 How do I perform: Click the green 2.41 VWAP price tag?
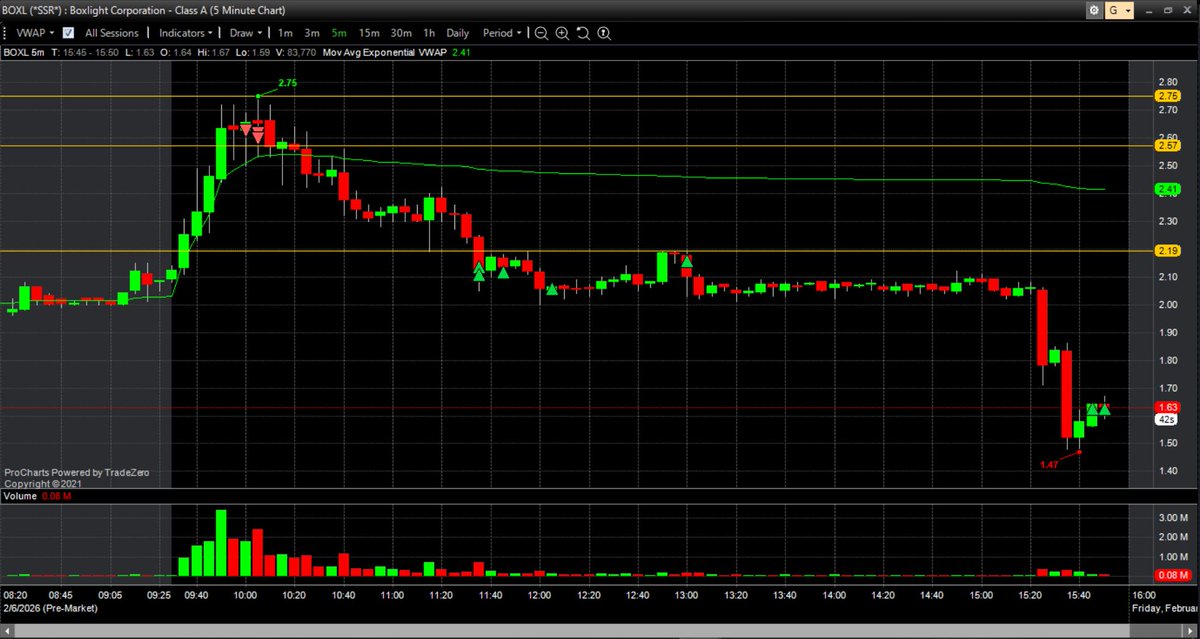pyautogui.click(x=1167, y=189)
